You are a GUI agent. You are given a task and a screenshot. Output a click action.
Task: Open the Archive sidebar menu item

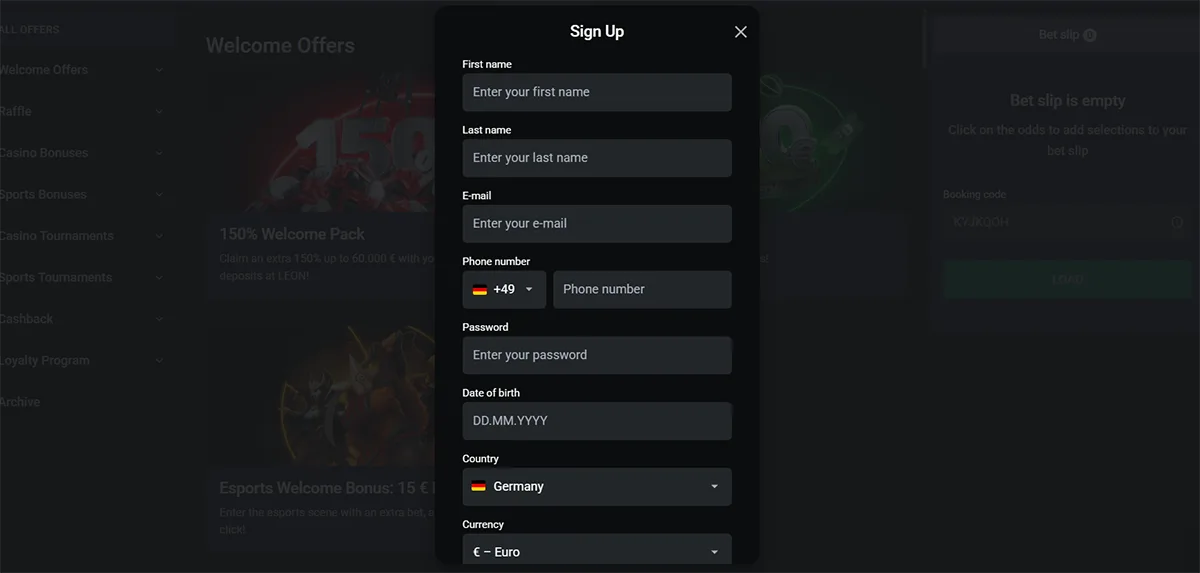pos(20,402)
